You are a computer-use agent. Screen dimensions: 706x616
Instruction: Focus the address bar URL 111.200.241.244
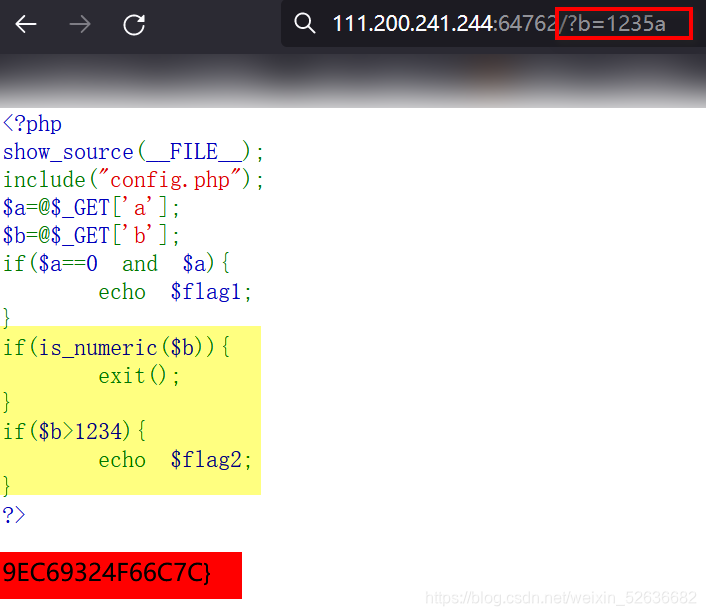coord(413,23)
